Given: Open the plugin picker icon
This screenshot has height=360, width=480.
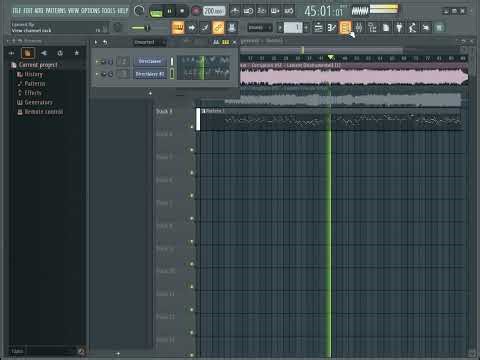Looking at the screenshot, I should coord(399,28).
